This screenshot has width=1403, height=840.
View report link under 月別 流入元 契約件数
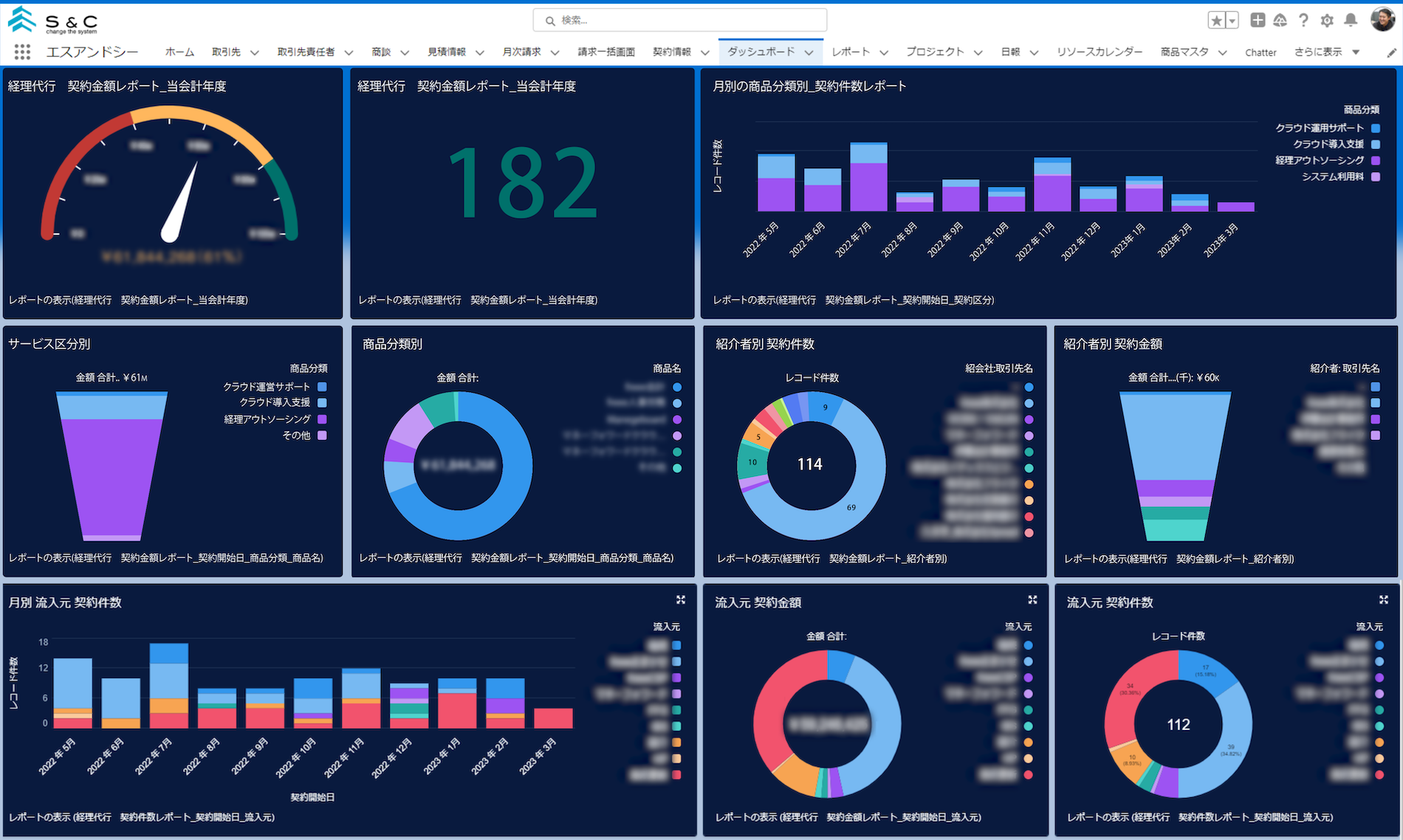point(142,817)
